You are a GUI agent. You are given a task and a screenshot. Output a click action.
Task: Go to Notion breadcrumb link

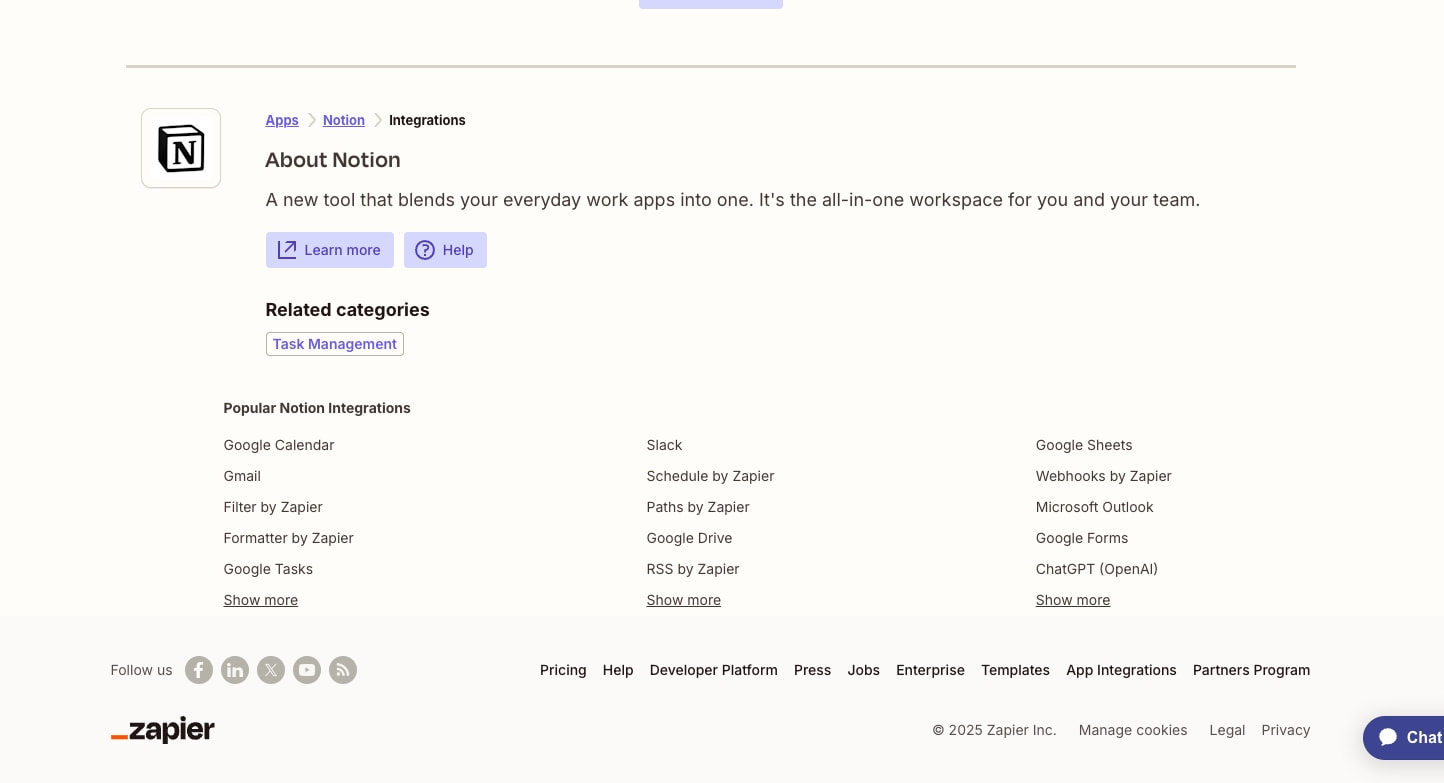pos(344,120)
